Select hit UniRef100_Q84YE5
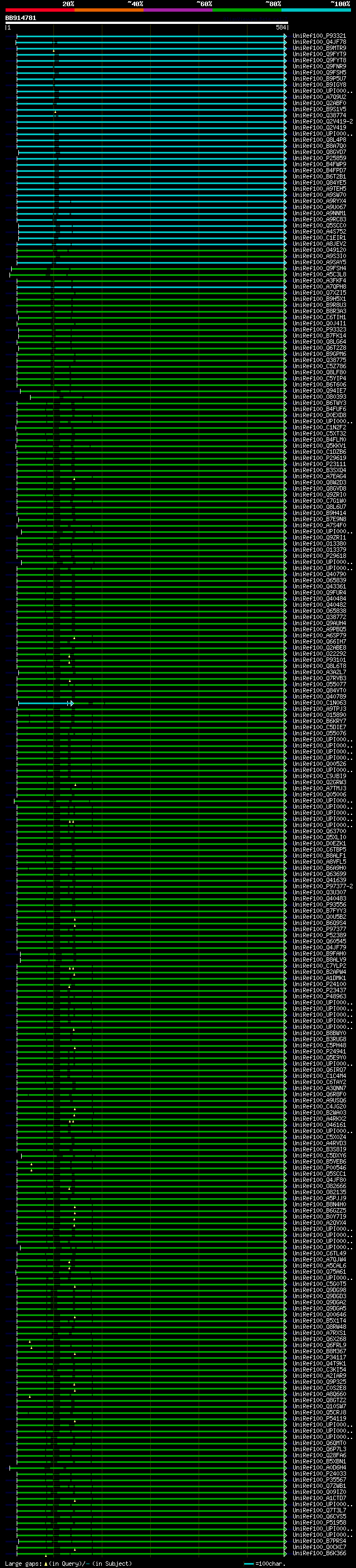Screen dimensions: 356x1568 click(319, 182)
